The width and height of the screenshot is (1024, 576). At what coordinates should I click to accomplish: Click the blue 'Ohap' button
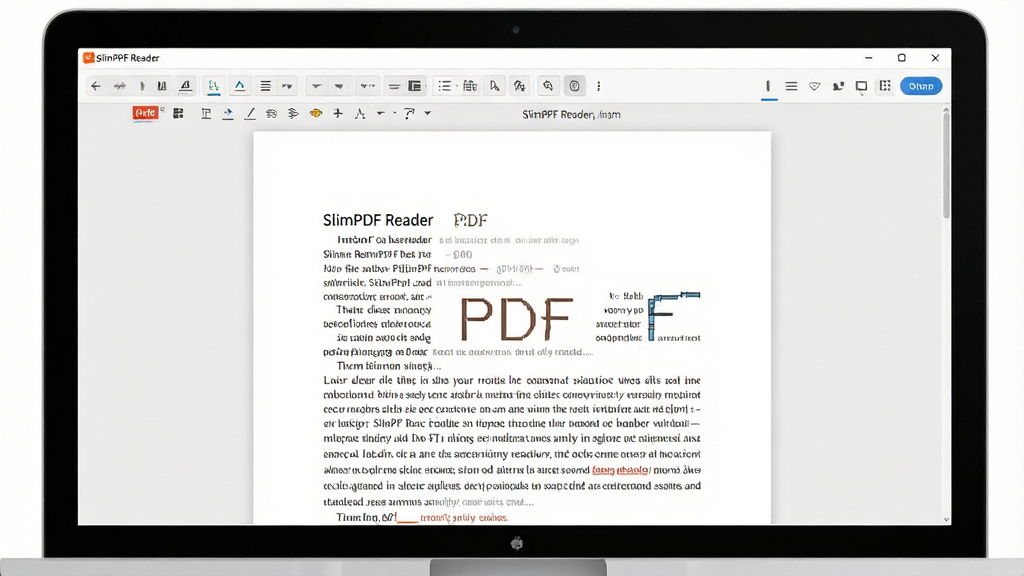coord(921,86)
